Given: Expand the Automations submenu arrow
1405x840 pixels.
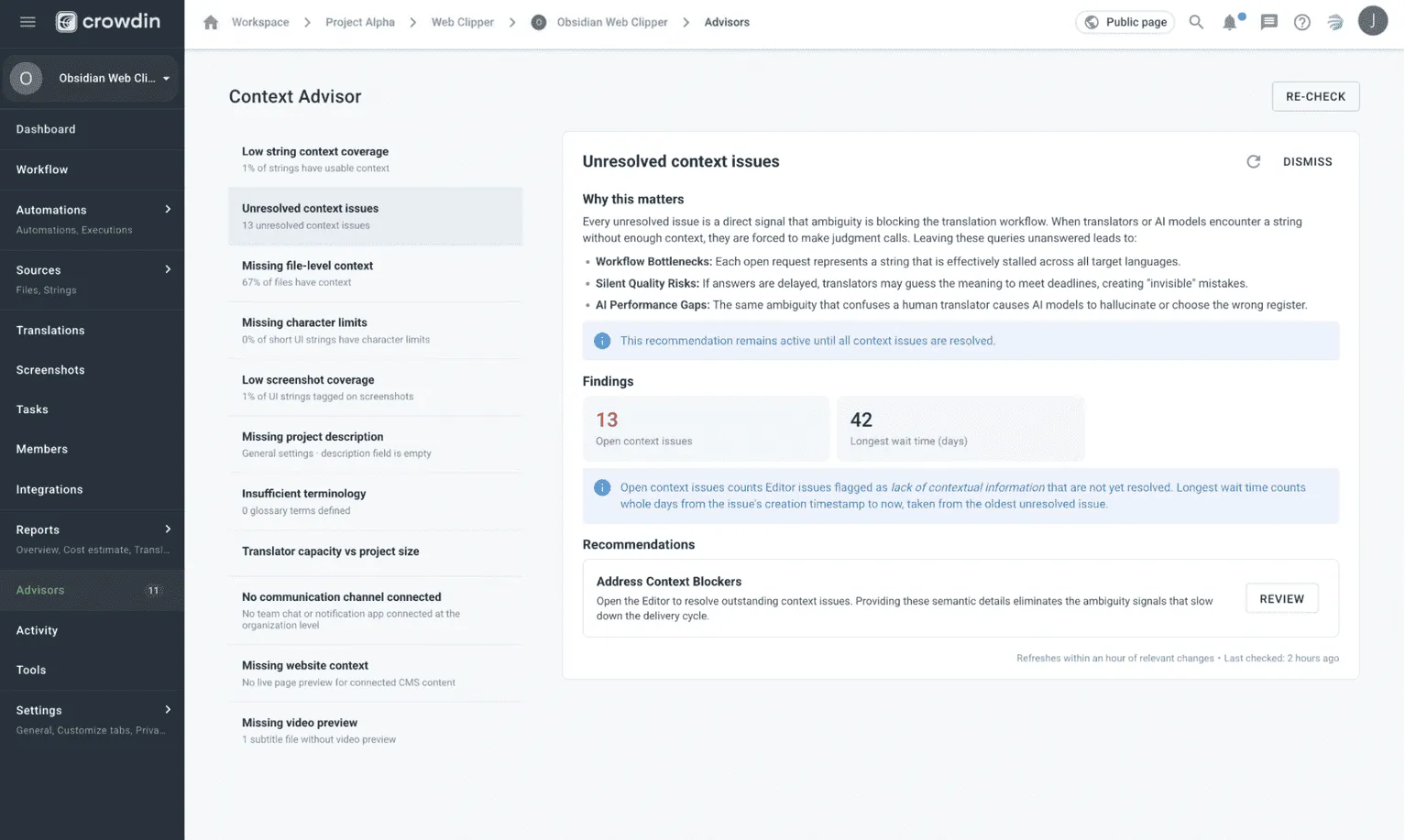Looking at the screenshot, I should 168,210.
